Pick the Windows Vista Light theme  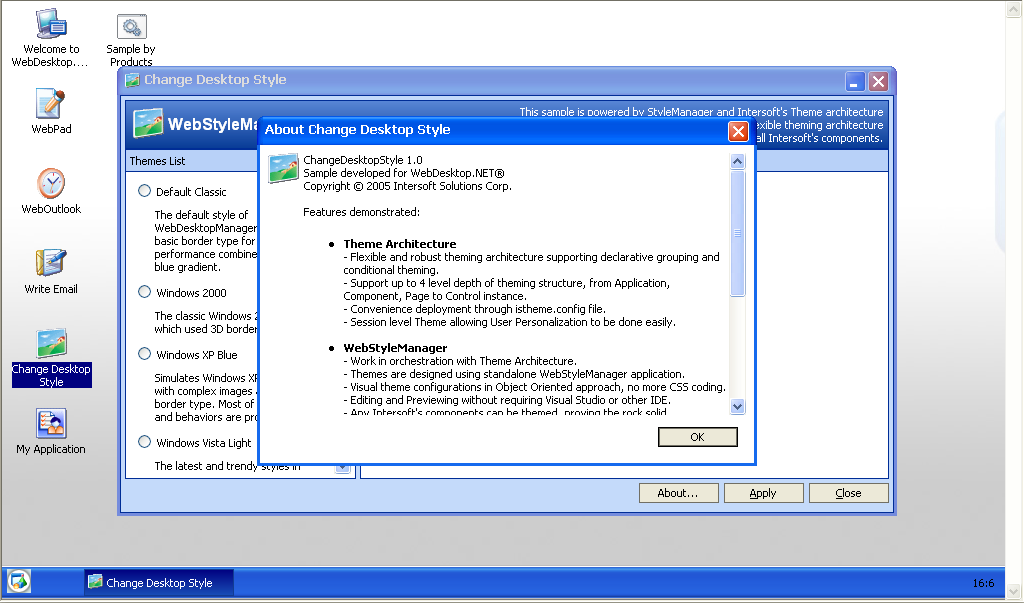pyautogui.click(x=145, y=442)
